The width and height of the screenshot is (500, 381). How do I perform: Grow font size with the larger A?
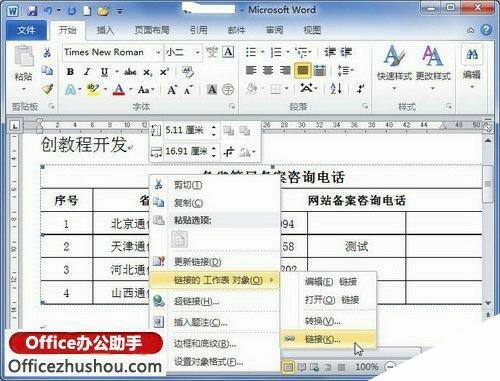coord(172,89)
